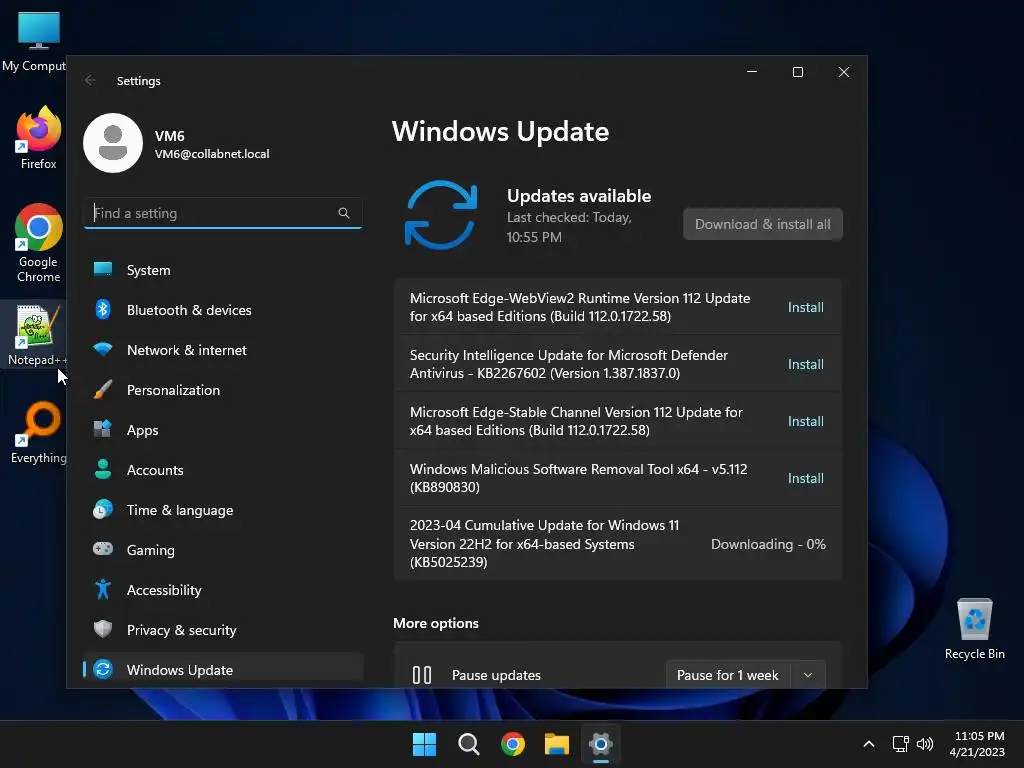Click Windows Update sync icon in sidebar

(x=103, y=669)
